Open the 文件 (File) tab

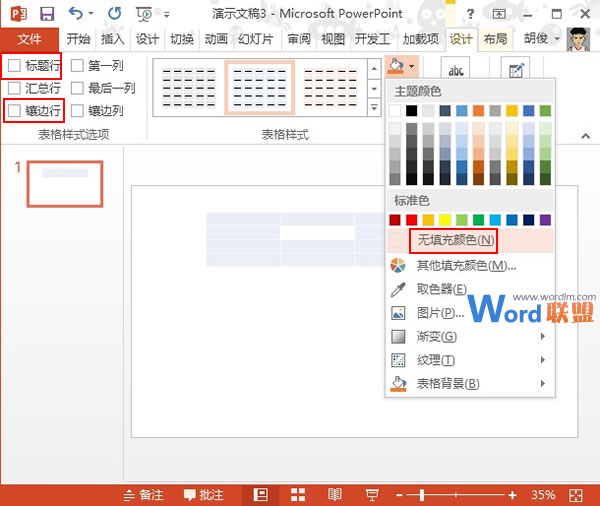29,39
